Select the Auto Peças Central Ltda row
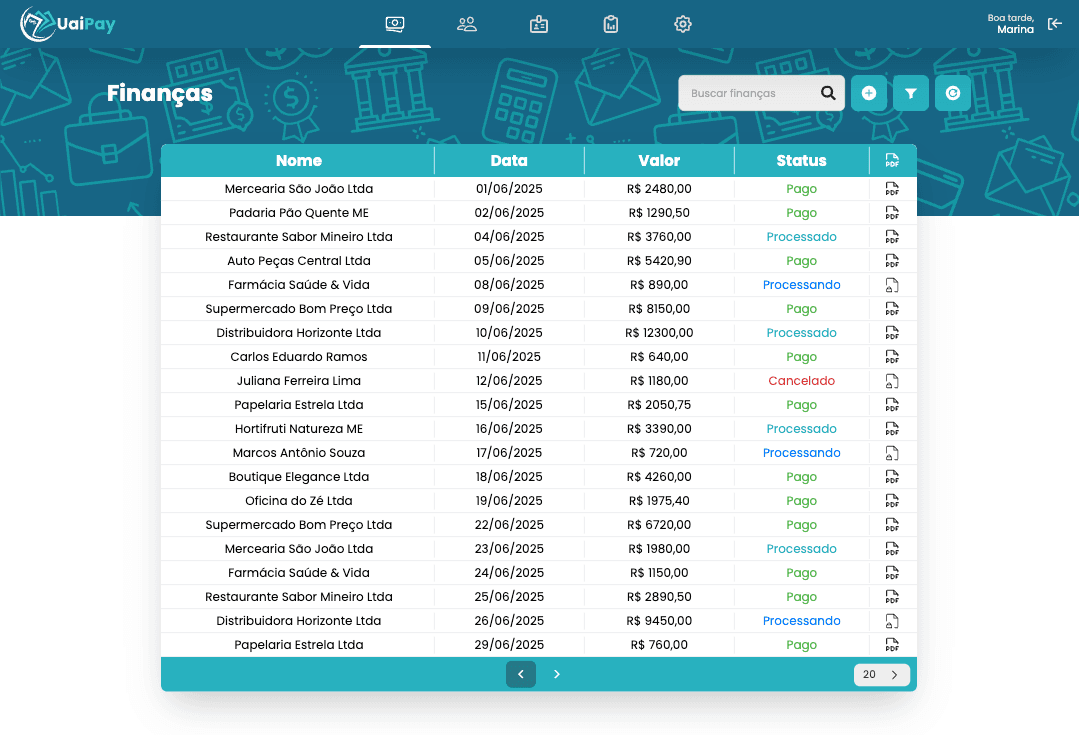Image resolution: width=1079 pixels, height=735 pixels. 539,261
